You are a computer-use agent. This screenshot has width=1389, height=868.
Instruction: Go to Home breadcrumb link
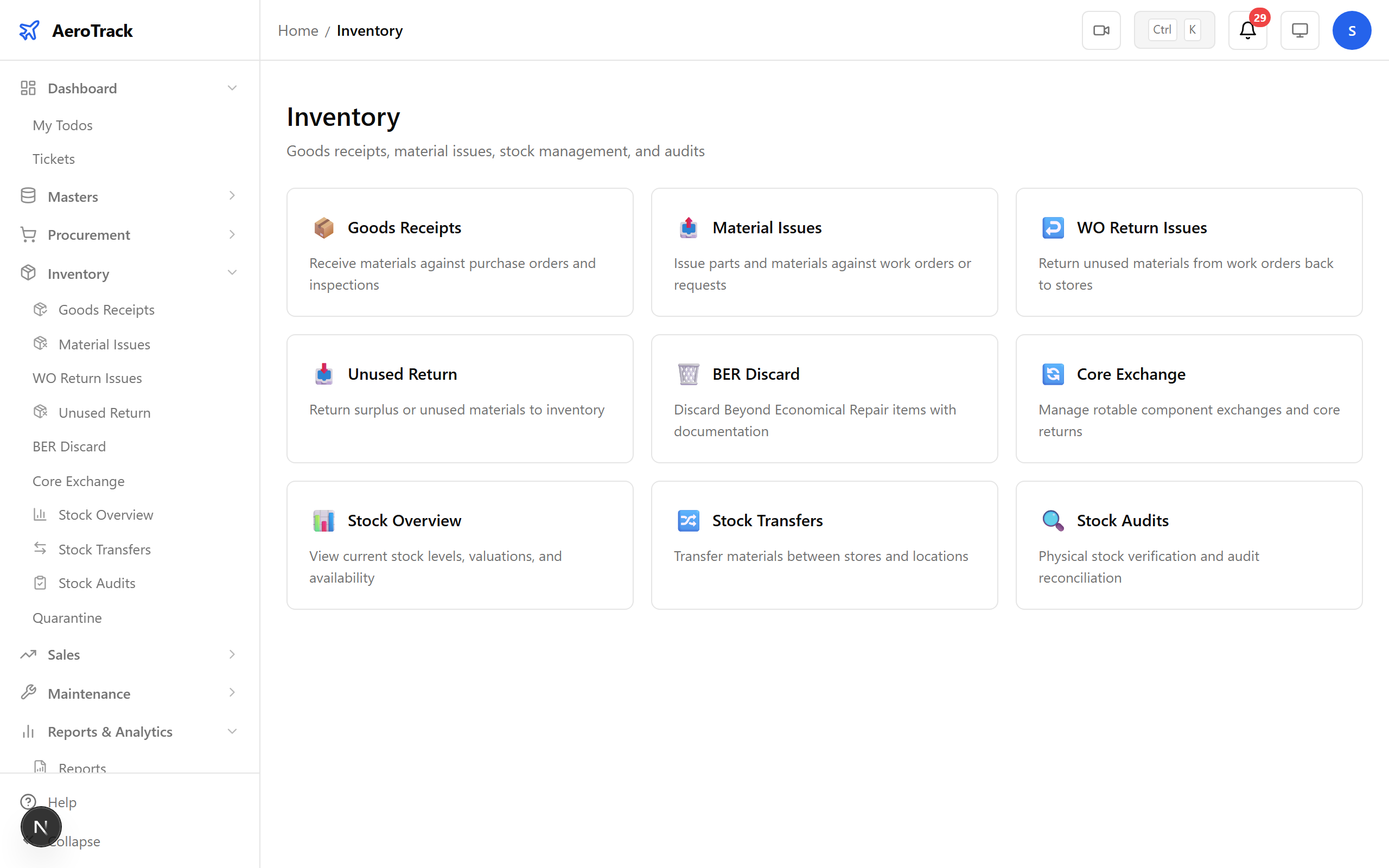[298, 30]
